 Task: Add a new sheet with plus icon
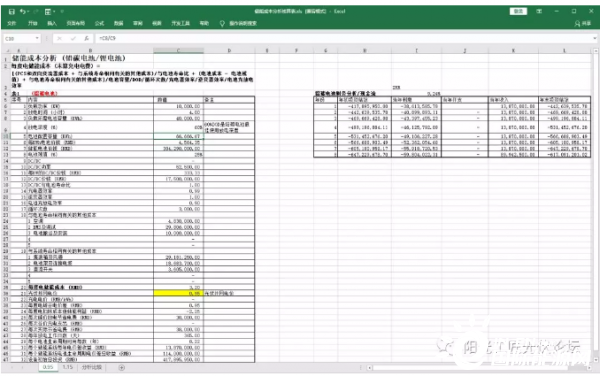(x=121, y=368)
